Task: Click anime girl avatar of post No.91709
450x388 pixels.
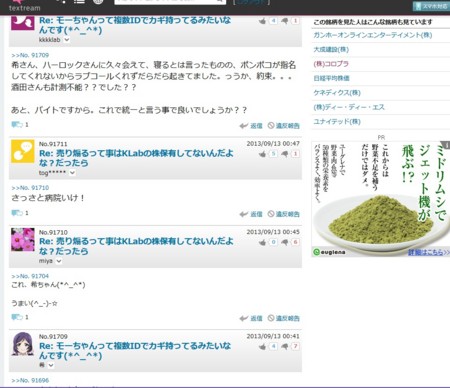Action: tap(23, 344)
